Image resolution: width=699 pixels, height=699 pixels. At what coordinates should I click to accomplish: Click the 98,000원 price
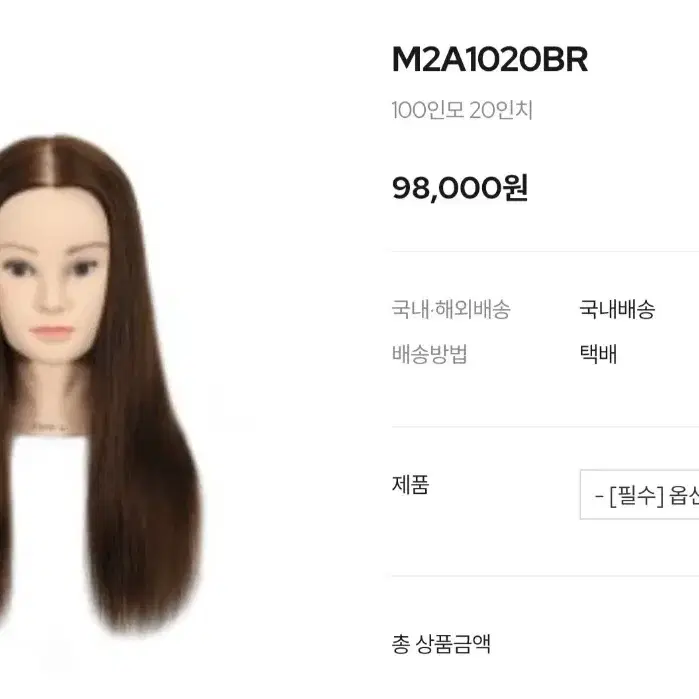460,188
